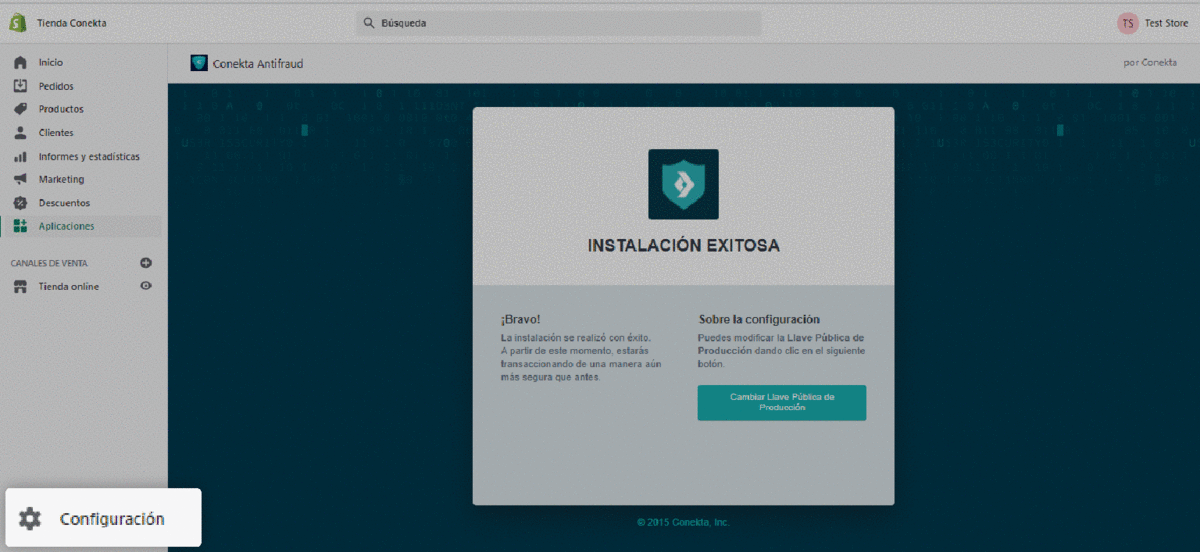Click the Informes bar chart icon
The height and width of the screenshot is (552, 1200).
[20, 156]
